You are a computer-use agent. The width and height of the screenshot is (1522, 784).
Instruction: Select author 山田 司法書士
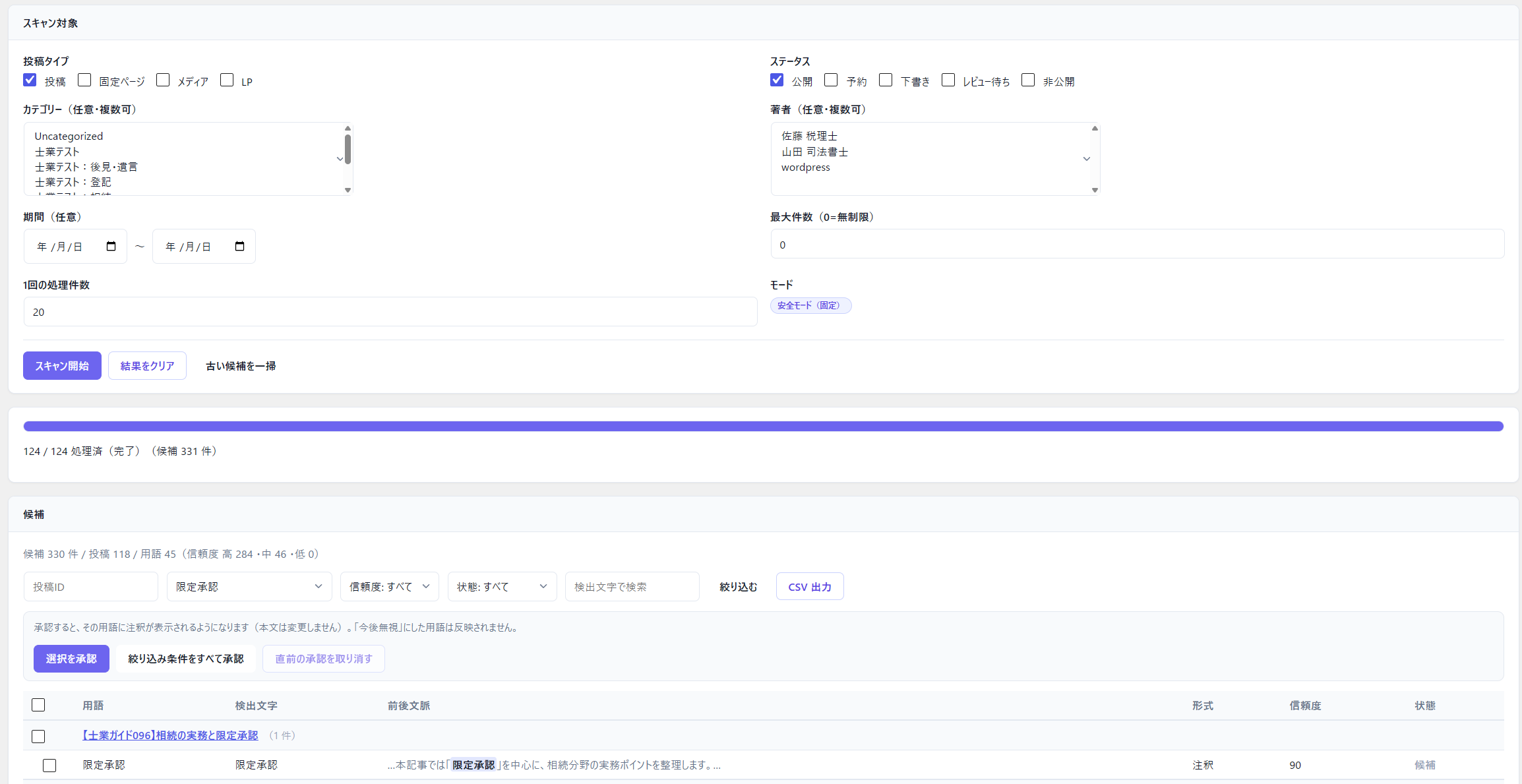point(814,152)
